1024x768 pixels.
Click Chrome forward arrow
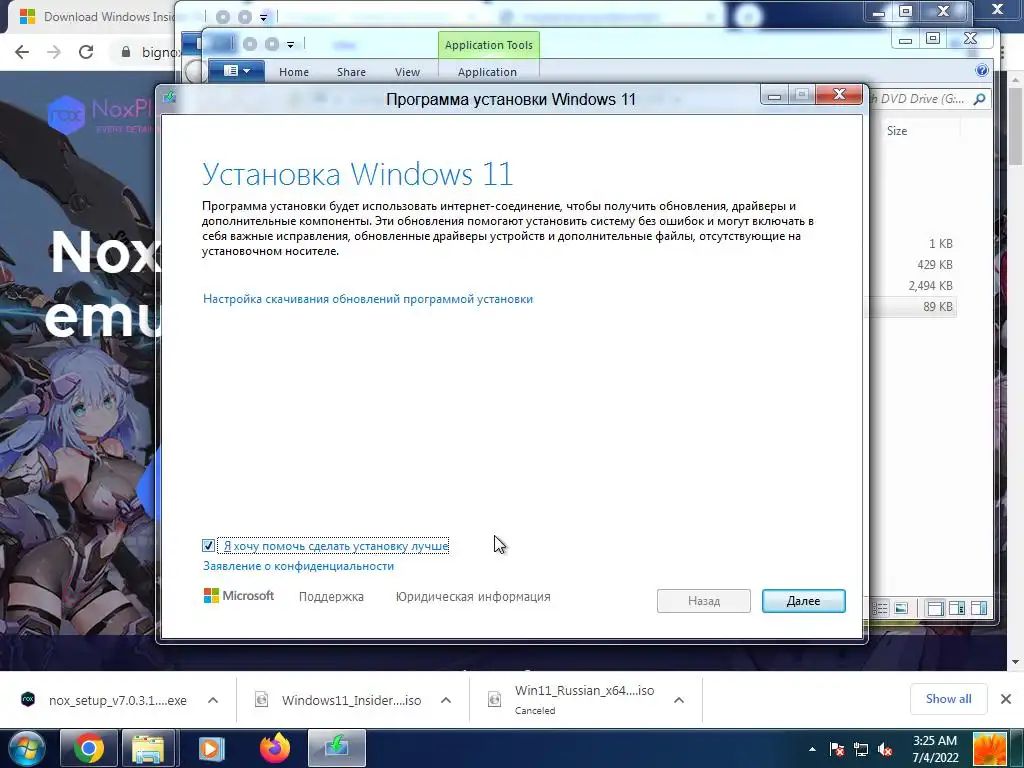(54, 52)
